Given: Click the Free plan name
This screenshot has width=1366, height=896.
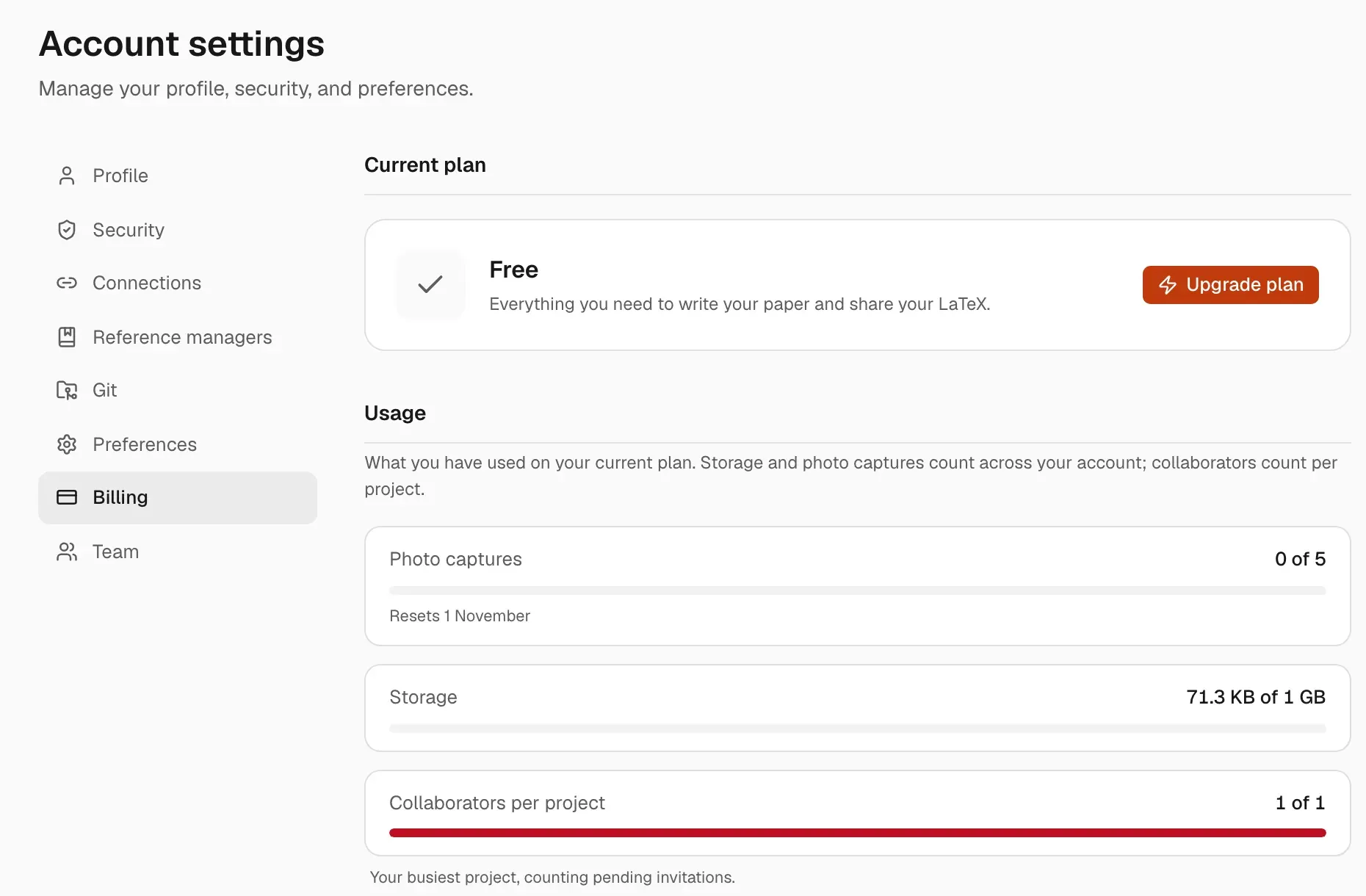Looking at the screenshot, I should [514, 270].
